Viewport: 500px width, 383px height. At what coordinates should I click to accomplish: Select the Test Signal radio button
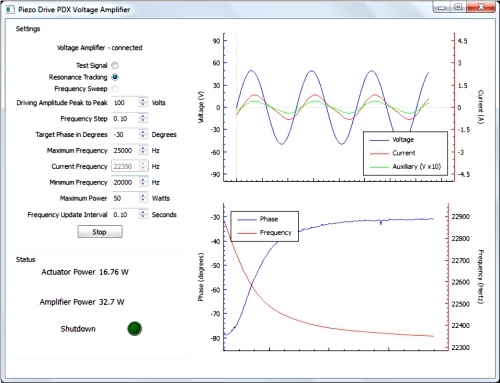tap(115, 65)
